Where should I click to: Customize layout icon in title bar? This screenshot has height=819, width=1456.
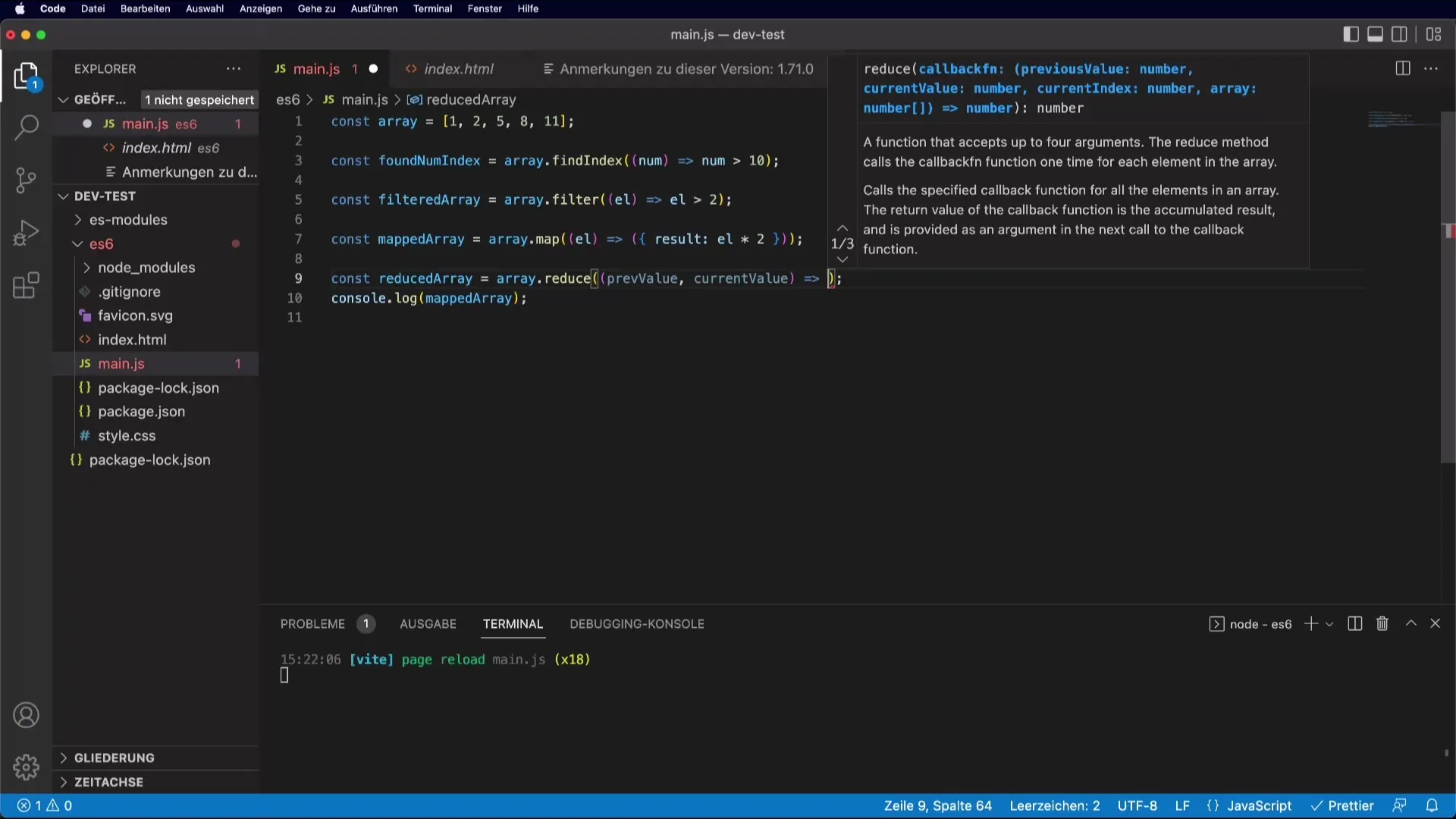click(1433, 35)
